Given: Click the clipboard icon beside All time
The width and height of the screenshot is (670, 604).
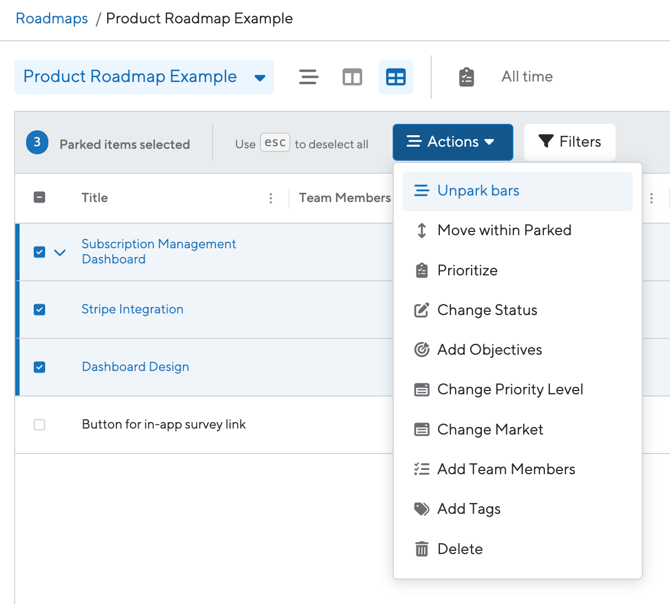Looking at the screenshot, I should tap(466, 77).
